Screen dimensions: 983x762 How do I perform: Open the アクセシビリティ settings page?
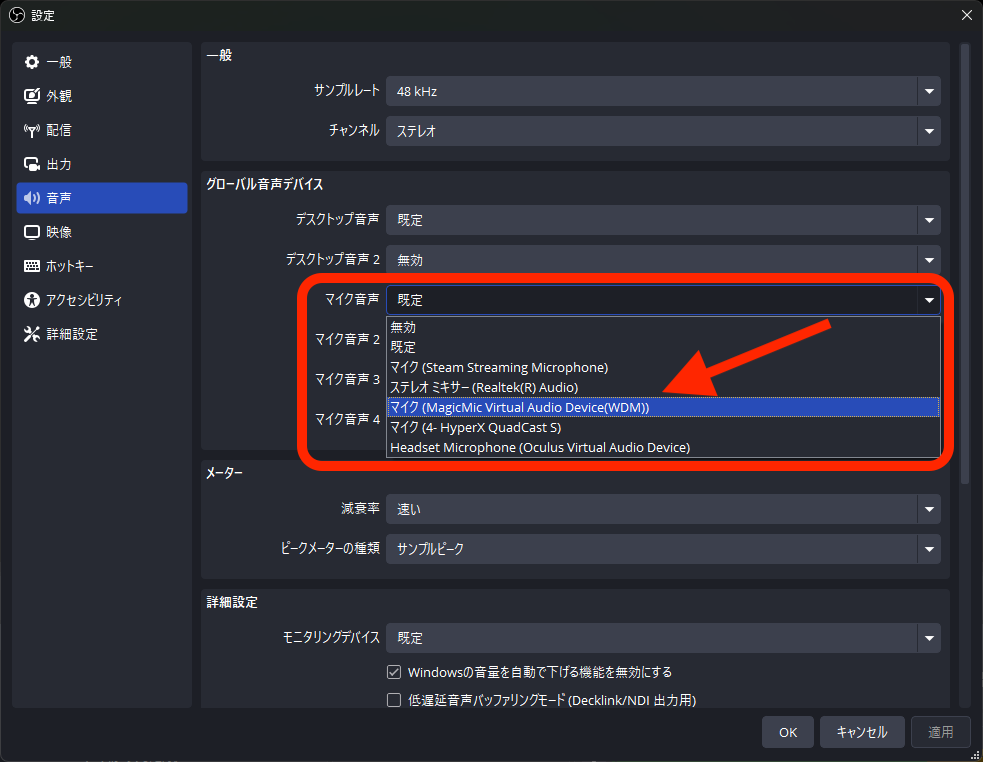coord(102,300)
